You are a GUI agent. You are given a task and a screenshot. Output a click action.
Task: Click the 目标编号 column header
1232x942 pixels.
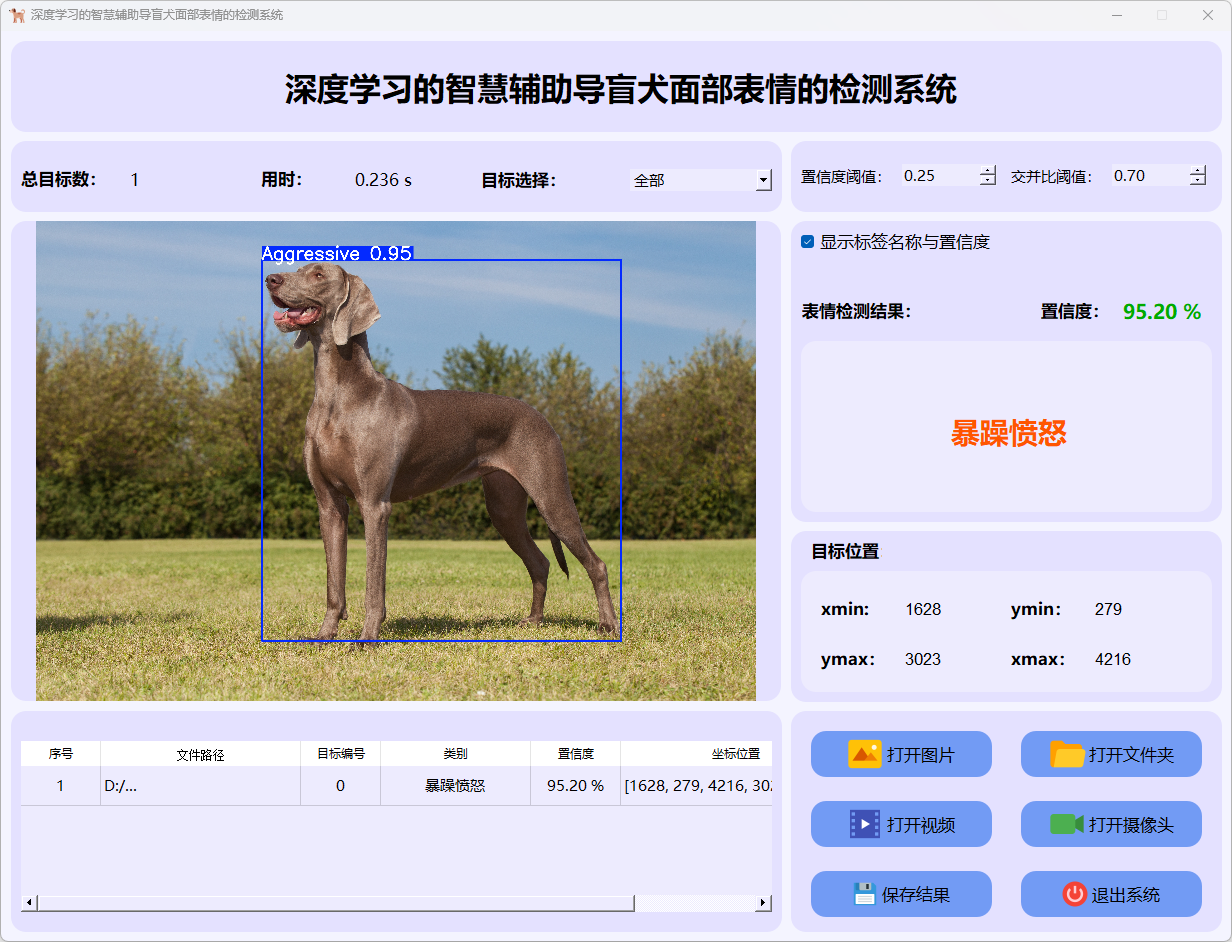pos(341,754)
